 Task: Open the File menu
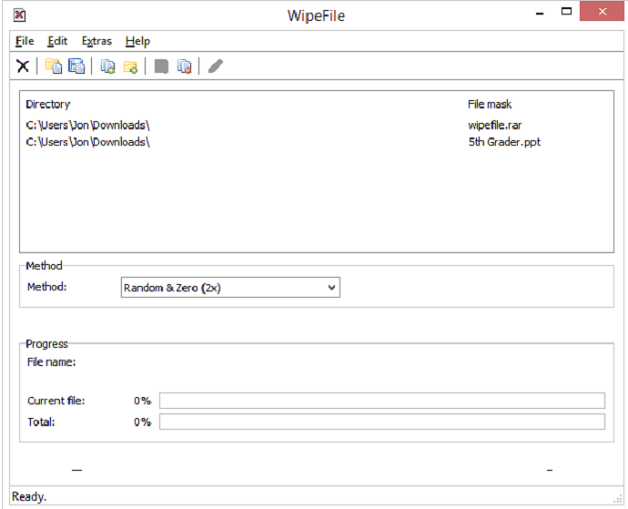pos(24,41)
